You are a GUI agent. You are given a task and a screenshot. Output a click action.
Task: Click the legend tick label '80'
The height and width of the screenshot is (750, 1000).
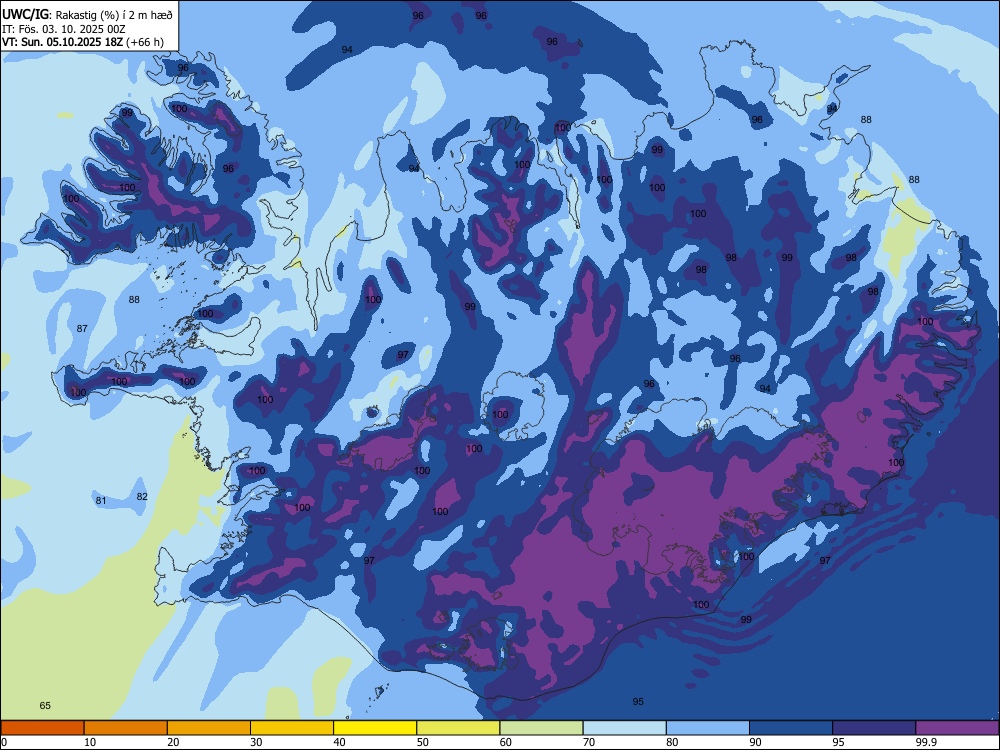672,742
